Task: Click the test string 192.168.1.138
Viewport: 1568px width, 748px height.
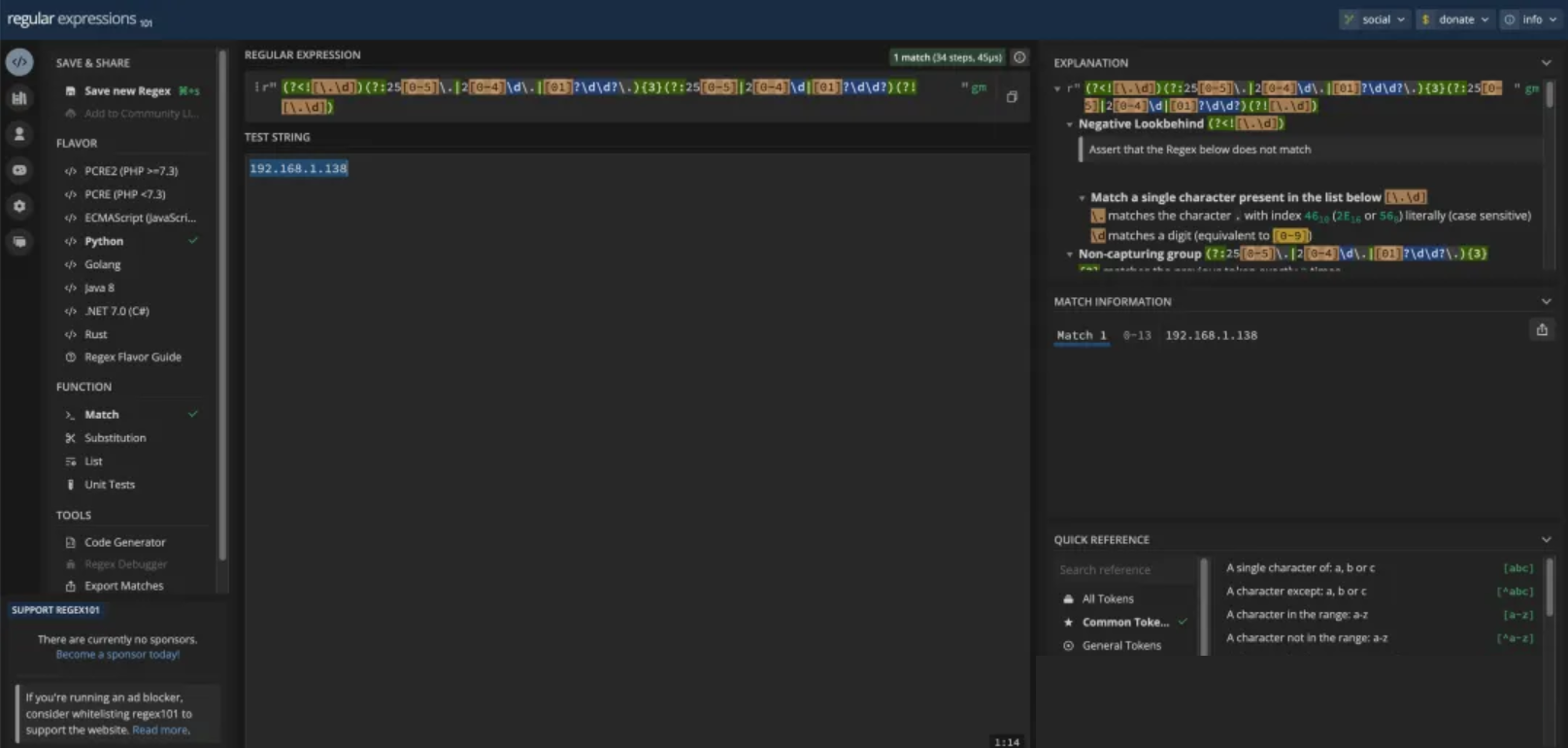Action: tap(298, 169)
